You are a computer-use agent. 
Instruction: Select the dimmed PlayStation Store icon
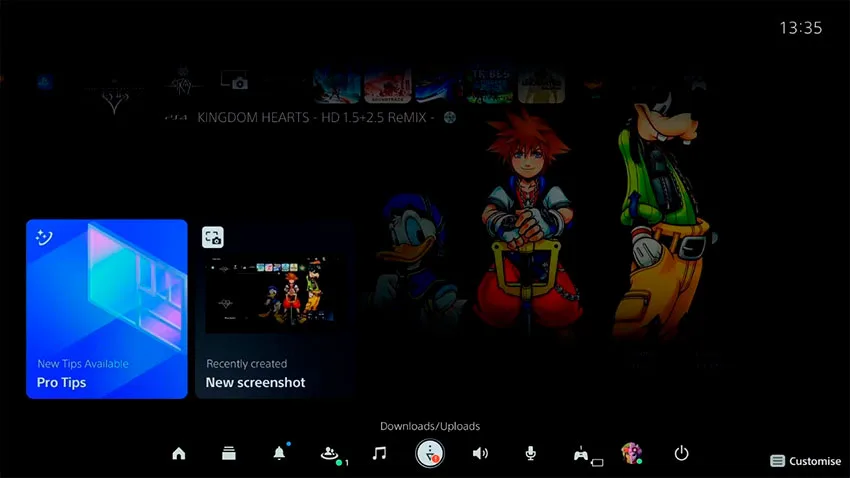click(44, 82)
